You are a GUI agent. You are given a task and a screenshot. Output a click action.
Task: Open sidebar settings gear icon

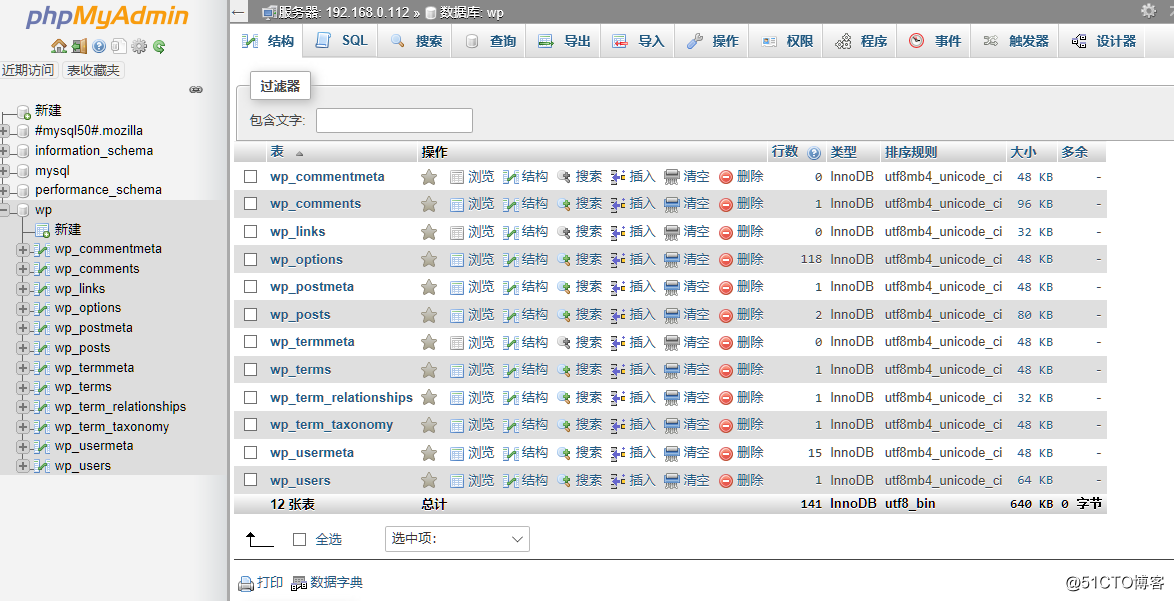coord(139,46)
